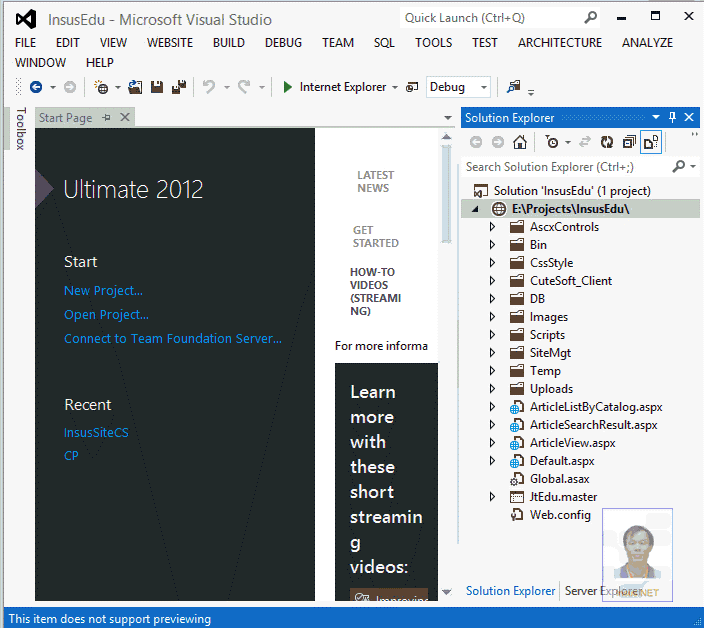Click the Navigate Forward toolbar icon

click(x=70, y=87)
